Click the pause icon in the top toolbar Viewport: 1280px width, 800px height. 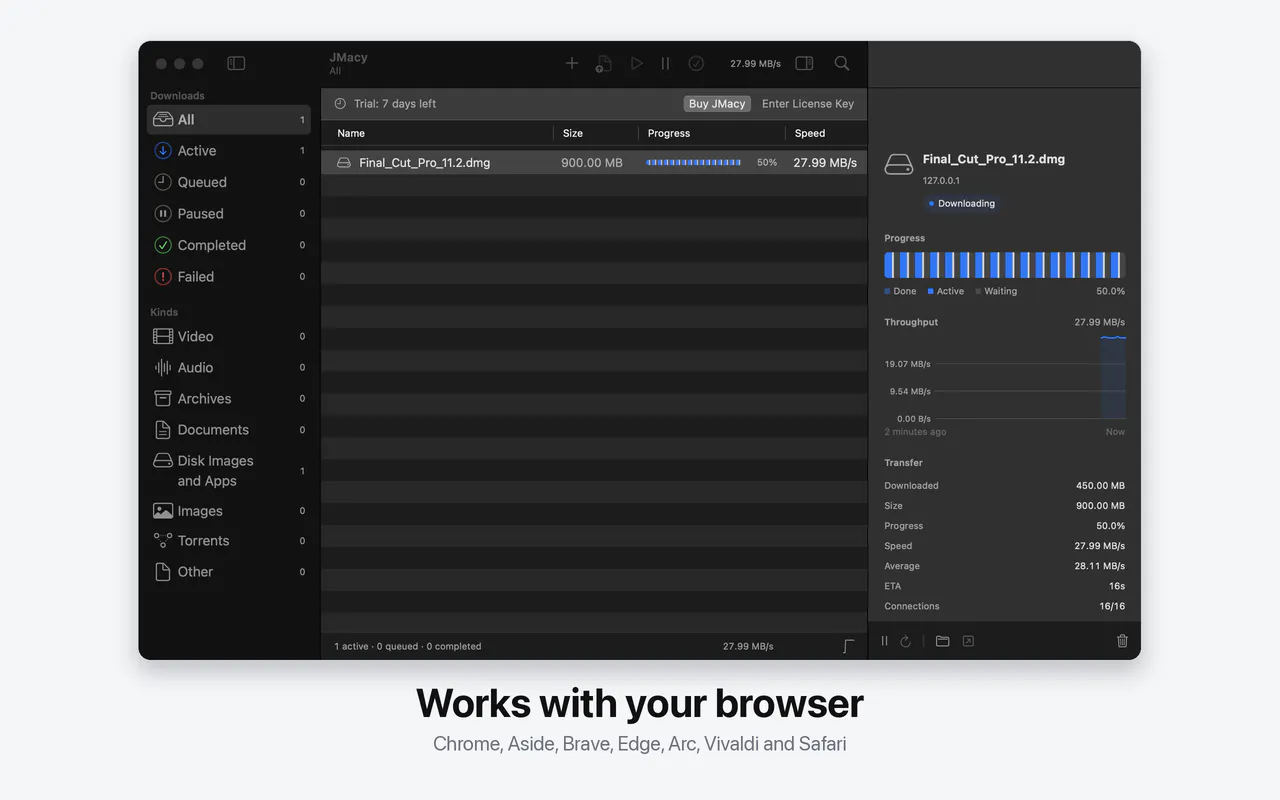coord(665,63)
